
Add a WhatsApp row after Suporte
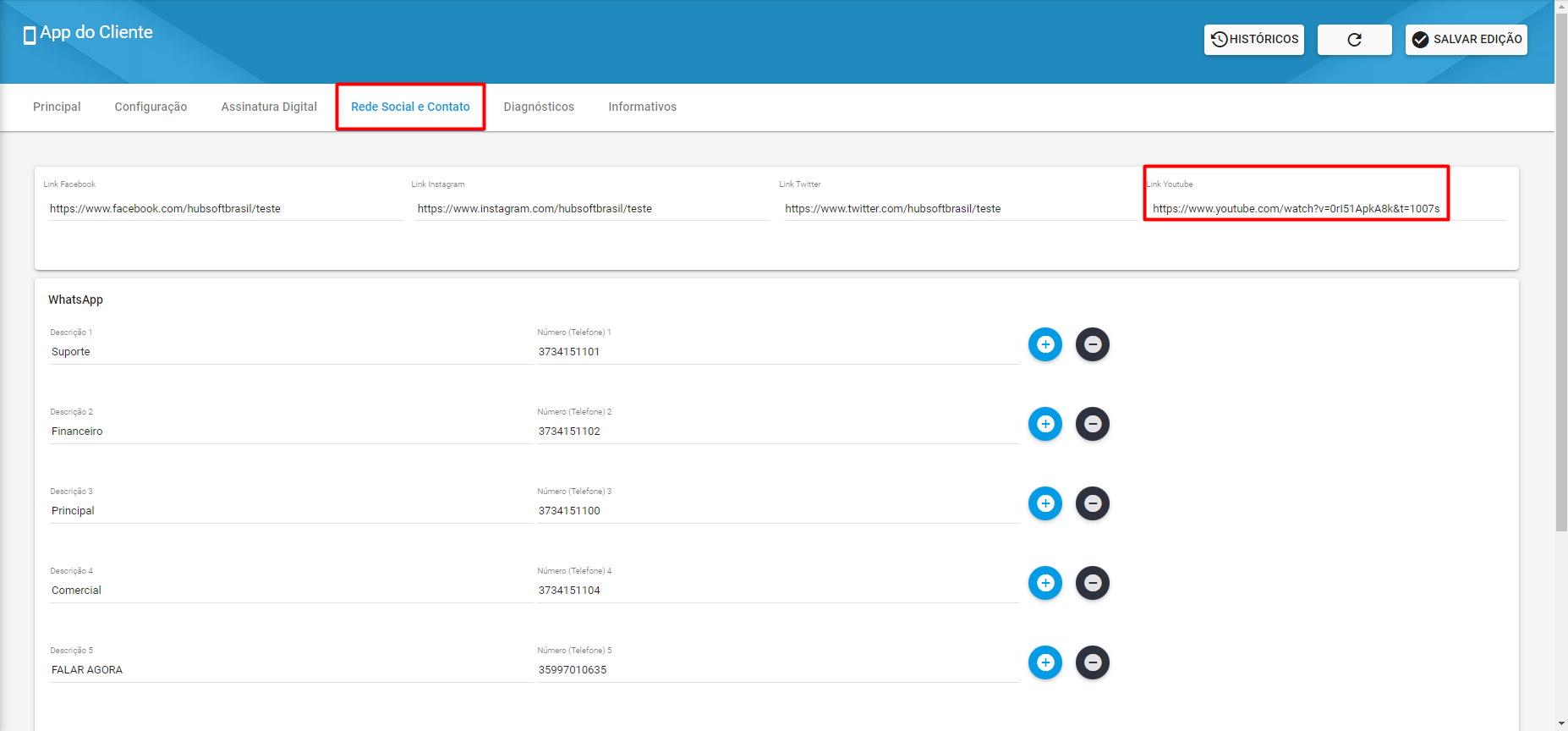coord(1045,344)
